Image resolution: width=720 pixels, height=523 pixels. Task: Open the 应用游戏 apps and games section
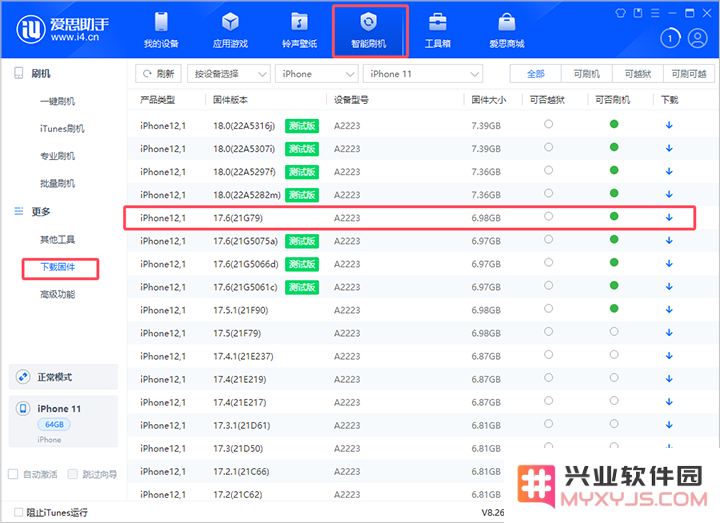(230, 30)
